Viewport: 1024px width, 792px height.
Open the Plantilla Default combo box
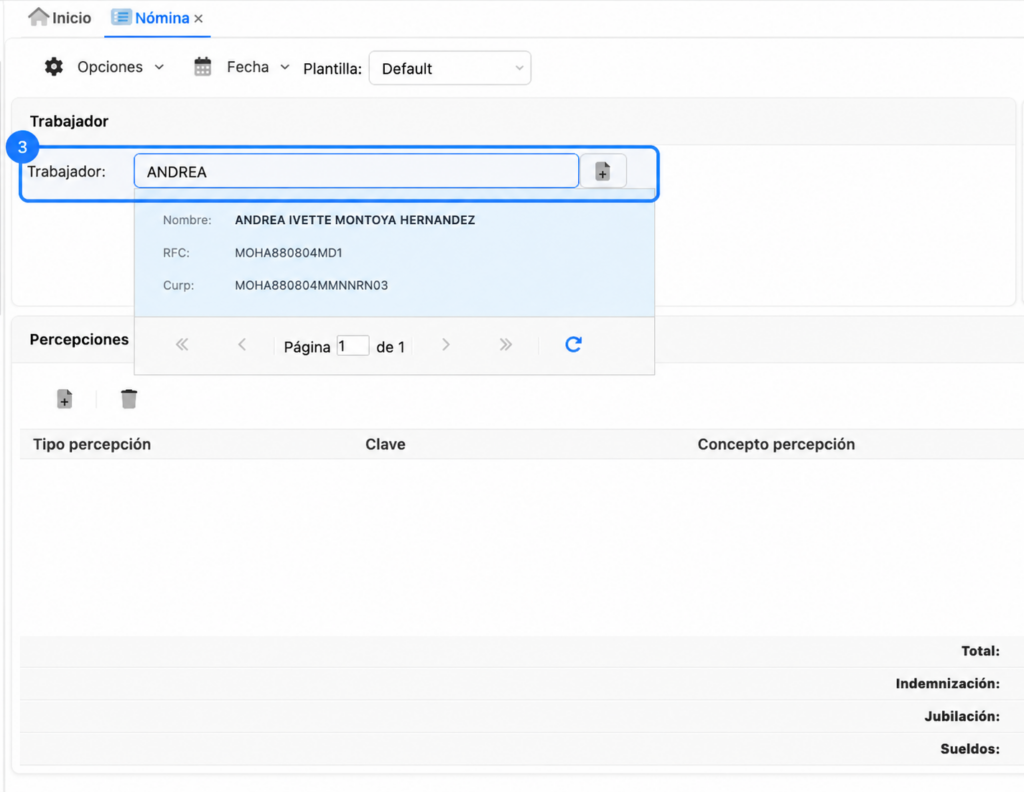click(x=450, y=68)
